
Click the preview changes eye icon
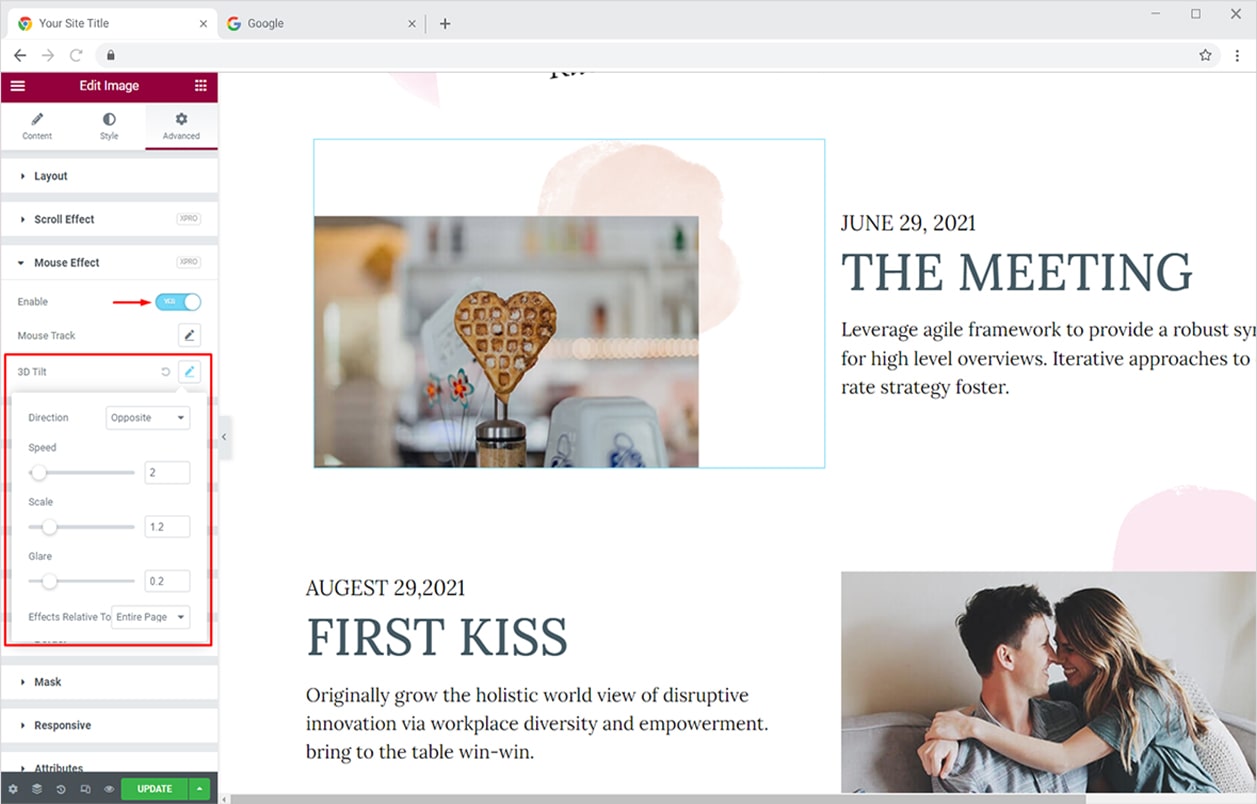(x=109, y=789)
